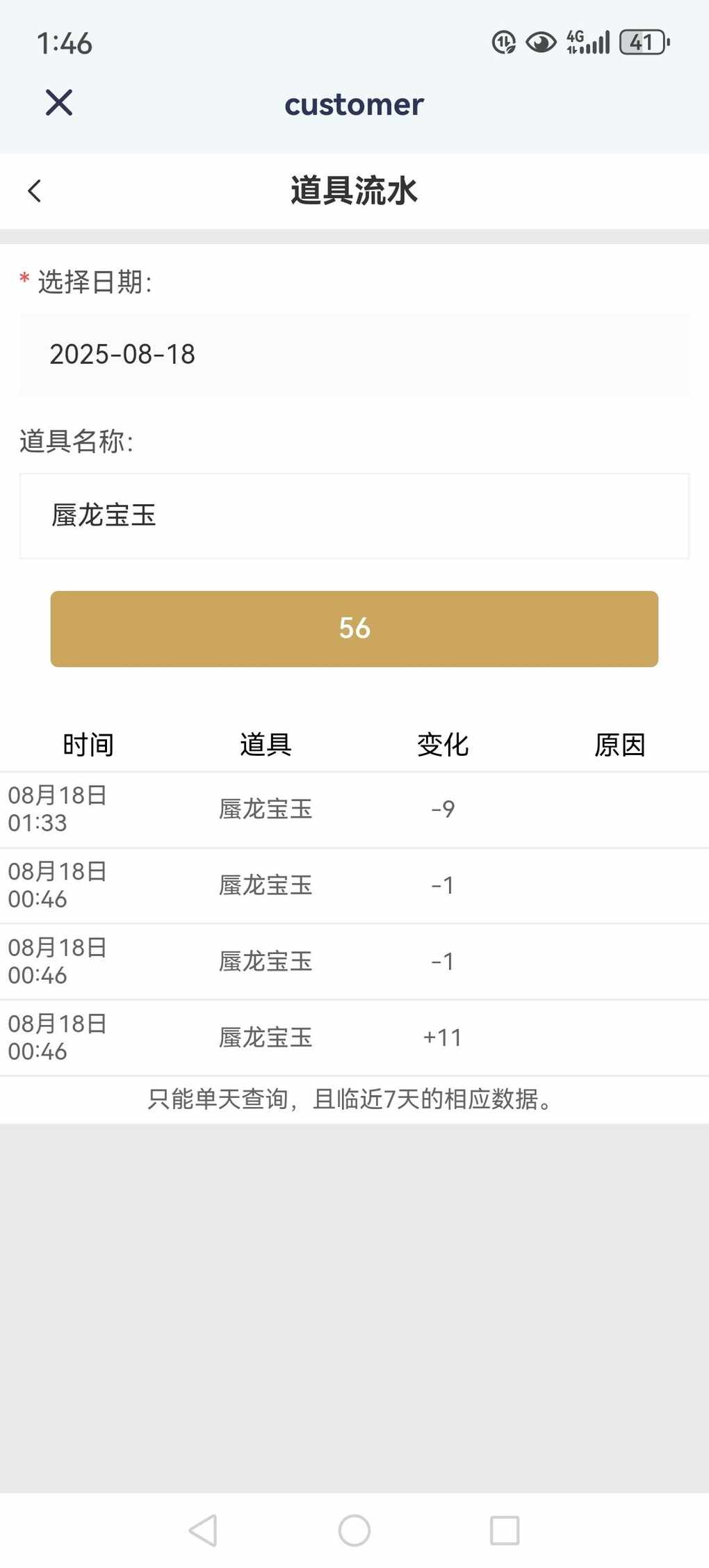Close the customer webview with X icon
Image resolution: width=709 pixels, height=1568 pixels.
[59, 103]
